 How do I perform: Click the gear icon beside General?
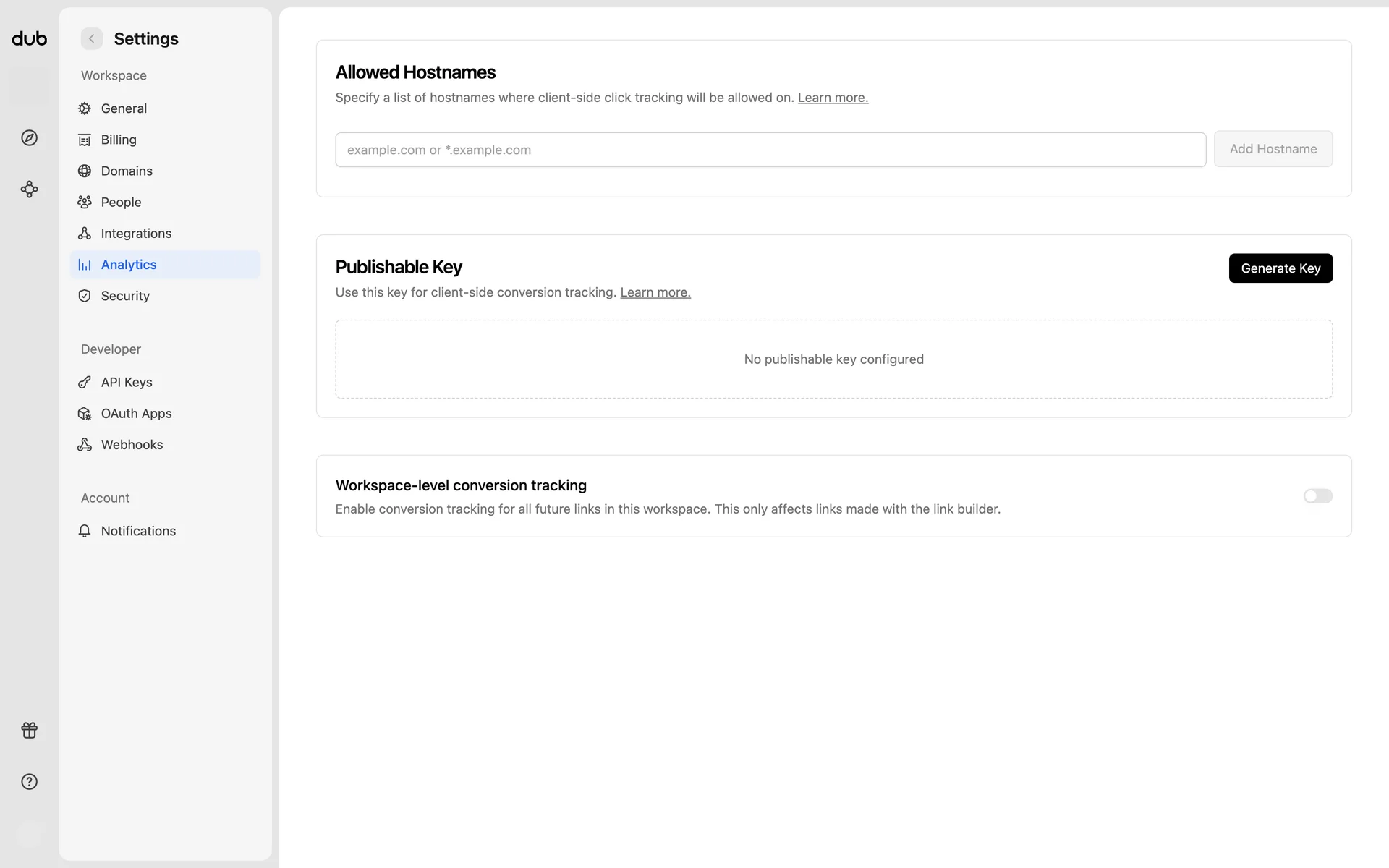tap(85, 109)
